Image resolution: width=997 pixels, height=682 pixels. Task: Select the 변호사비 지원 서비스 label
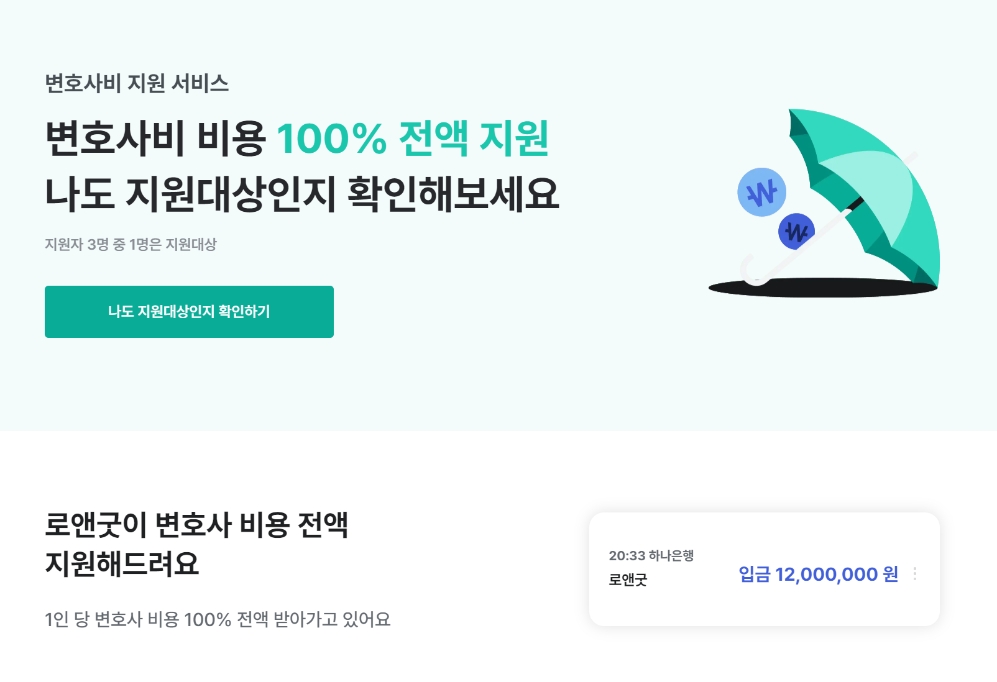[136, 84]
